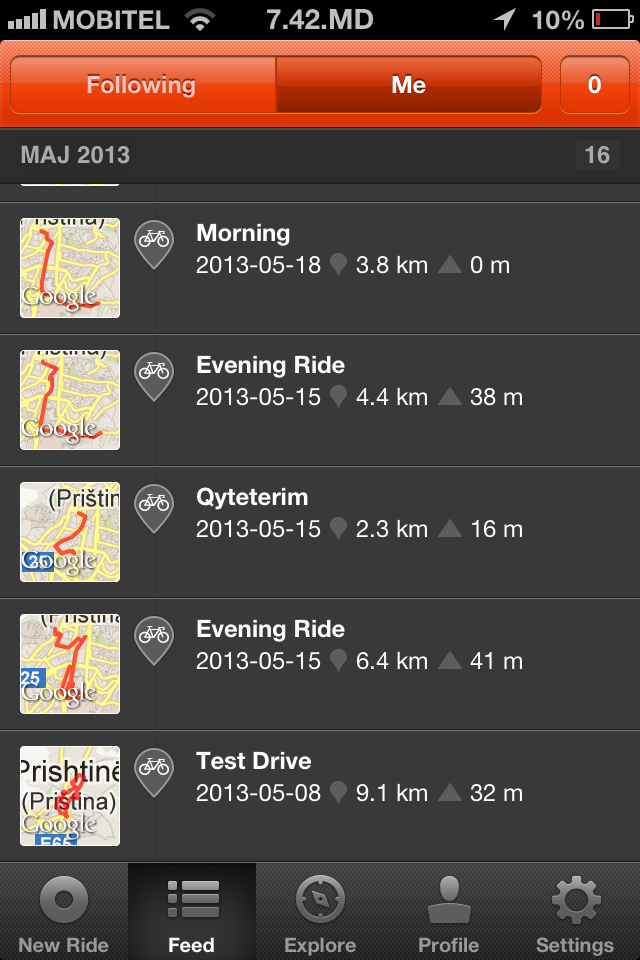Image resolution: width=640 pixels, height=960 pixels.
Task: Switch to the Following feed
Action: pyautogui.click(x=142, y=85)
